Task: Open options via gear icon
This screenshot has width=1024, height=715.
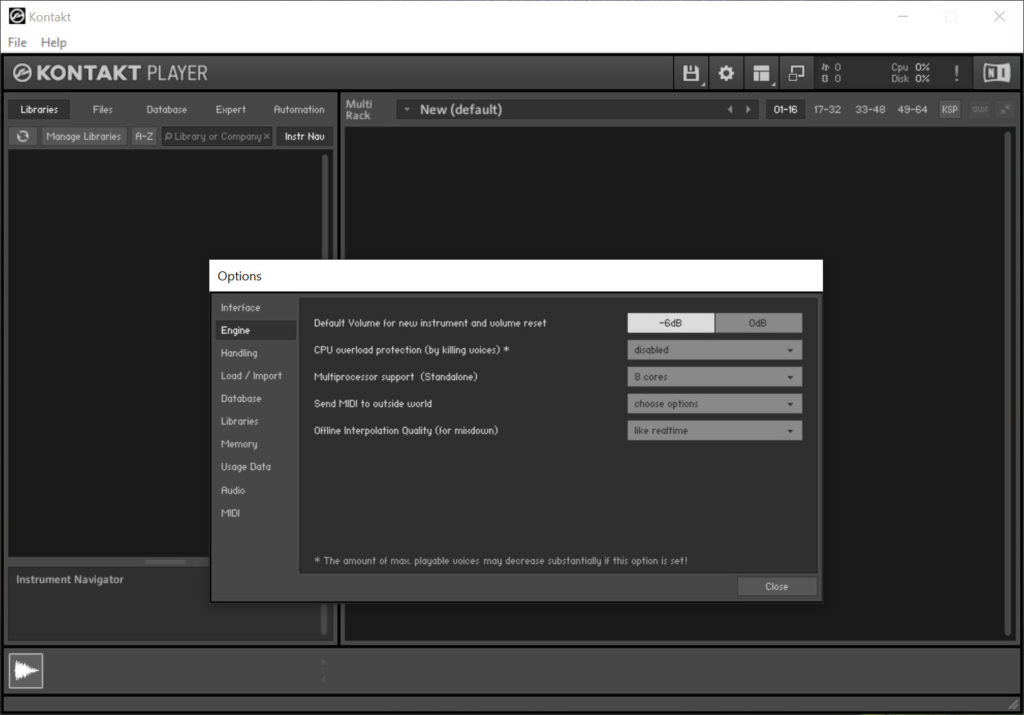Action: (726, 73)
